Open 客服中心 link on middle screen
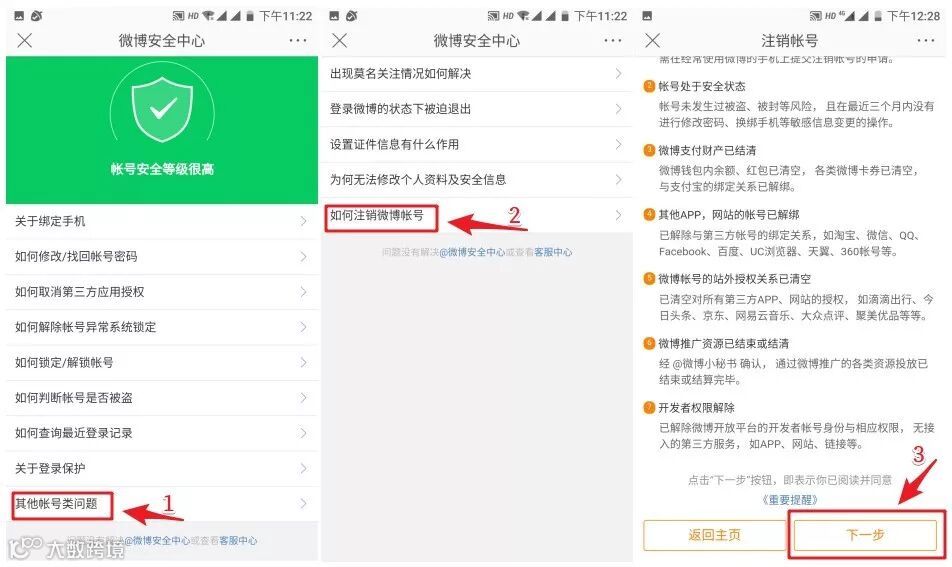The image size is (952, 567). [x=552, y=252]
